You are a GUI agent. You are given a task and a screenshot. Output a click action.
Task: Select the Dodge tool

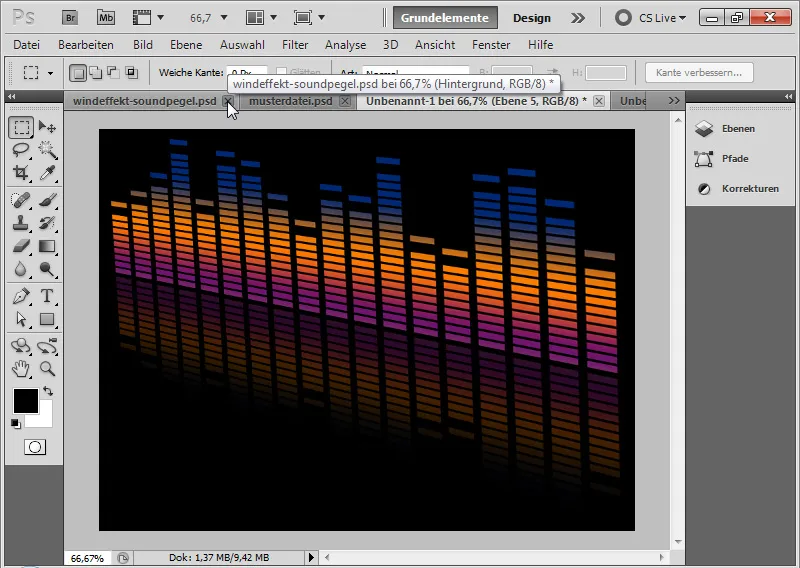pos(47,269)
